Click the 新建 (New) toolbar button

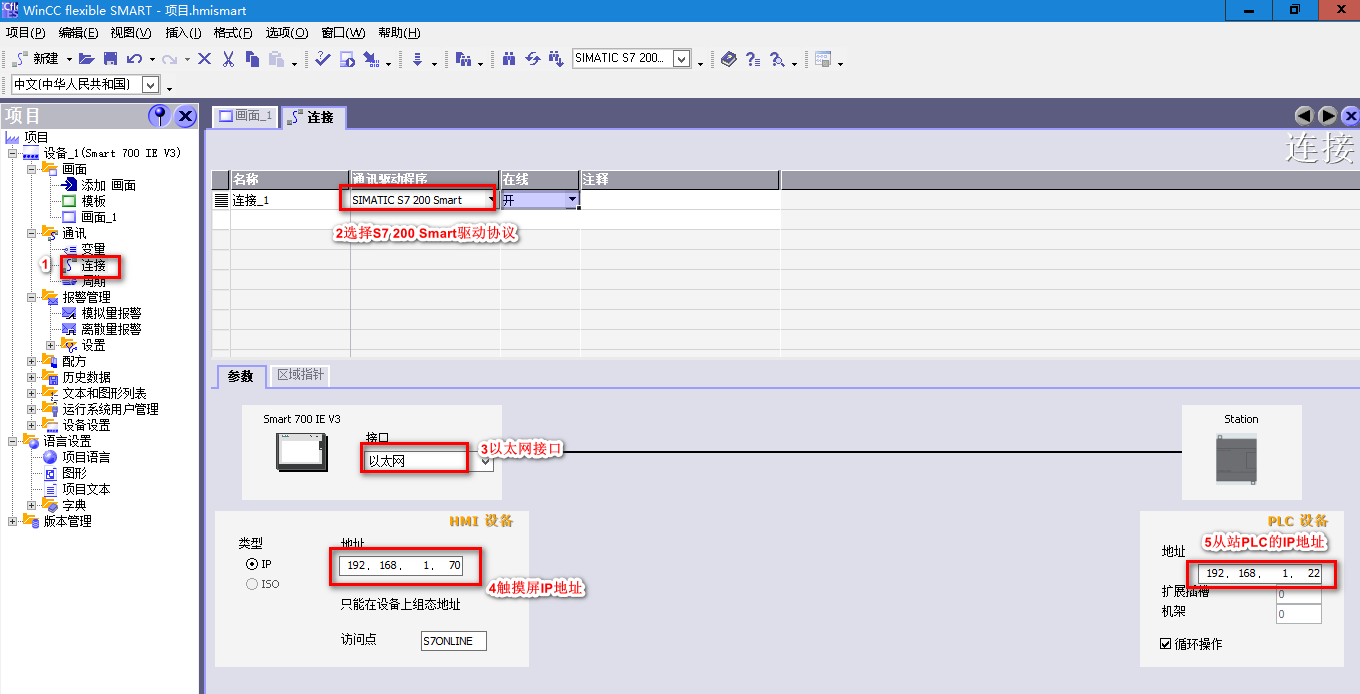coord(36,59)
